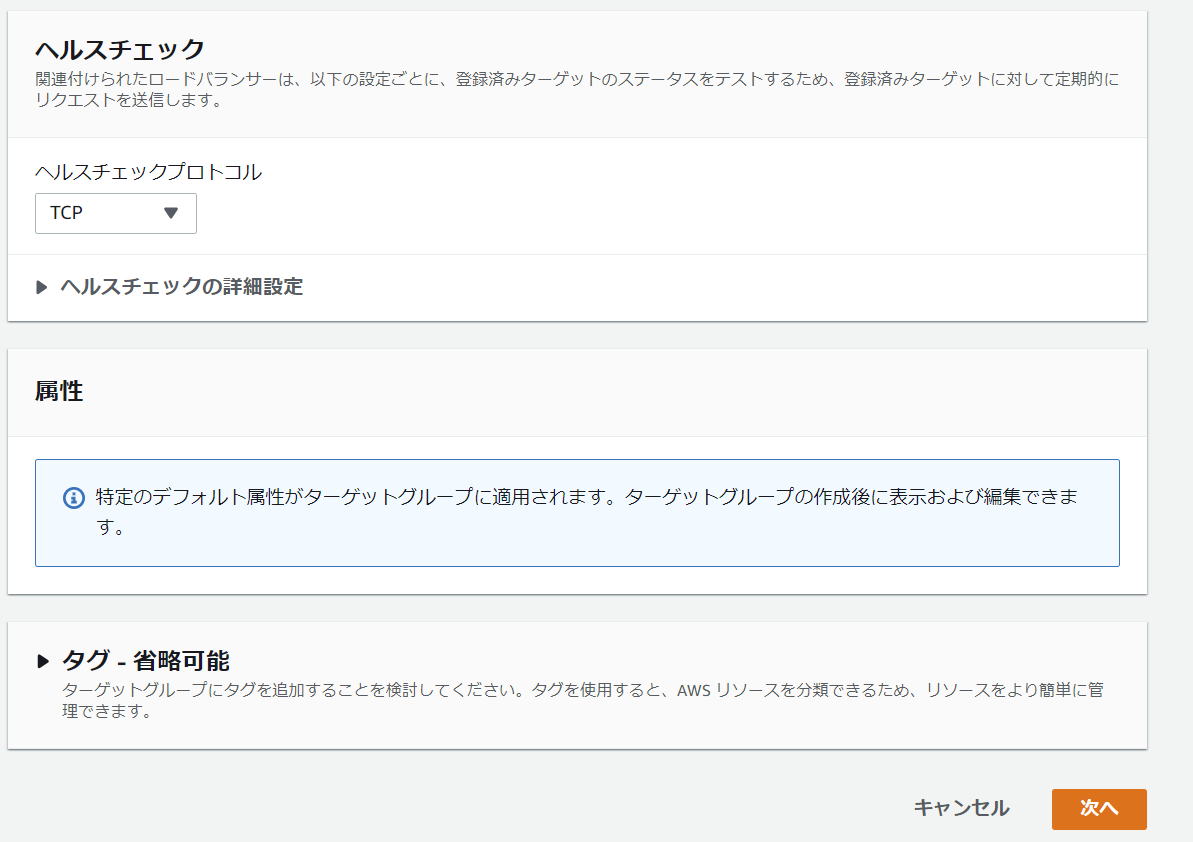Expand the タグ - 省略可能 section
Image resolution: width=1193 pixels, height=842 pixels.
point(133,660)
